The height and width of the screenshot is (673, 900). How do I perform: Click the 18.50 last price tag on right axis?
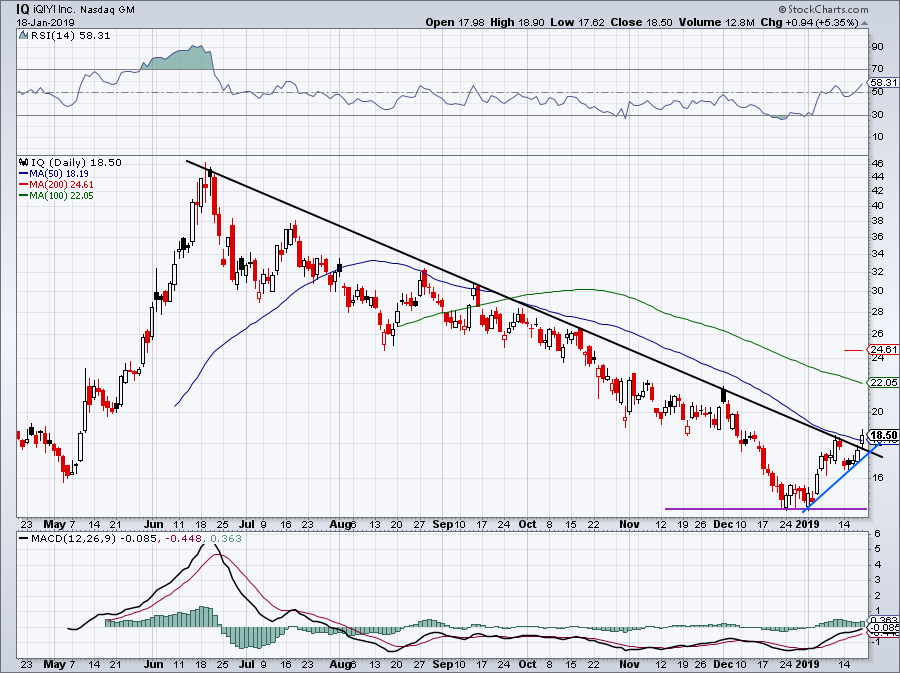(884, 435)
